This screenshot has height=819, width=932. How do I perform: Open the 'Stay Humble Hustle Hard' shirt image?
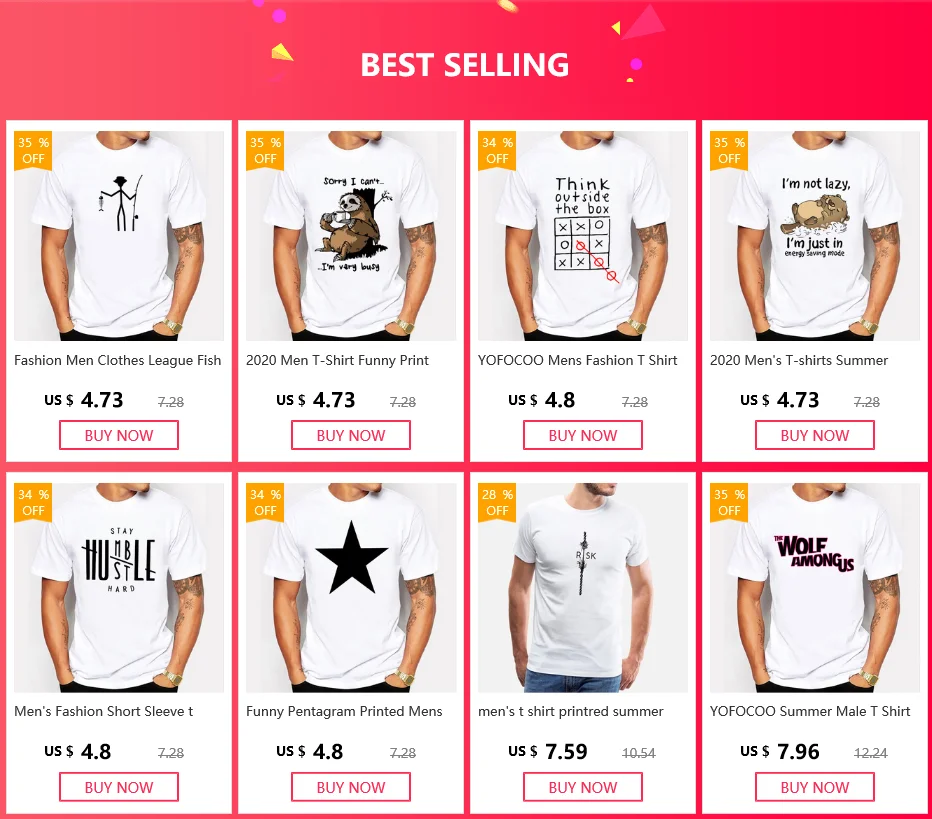click(x=119, y=588)
